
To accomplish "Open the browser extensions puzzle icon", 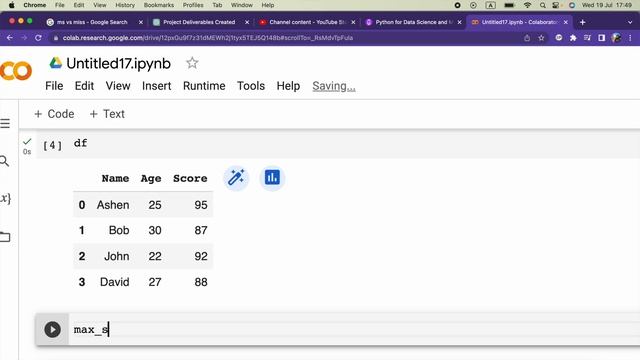I will [573, 38].
